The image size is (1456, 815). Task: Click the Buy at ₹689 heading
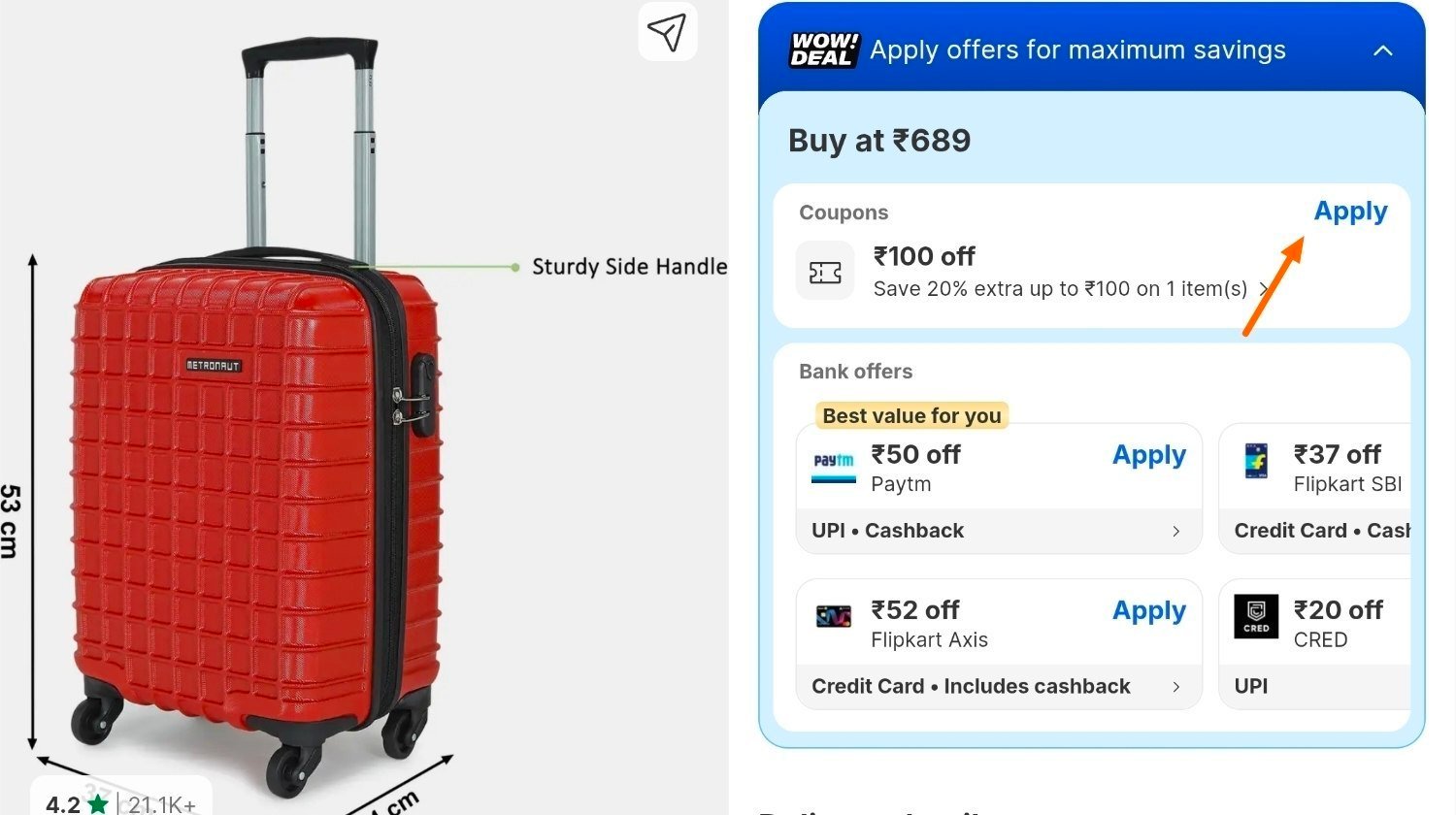[879, 141]
